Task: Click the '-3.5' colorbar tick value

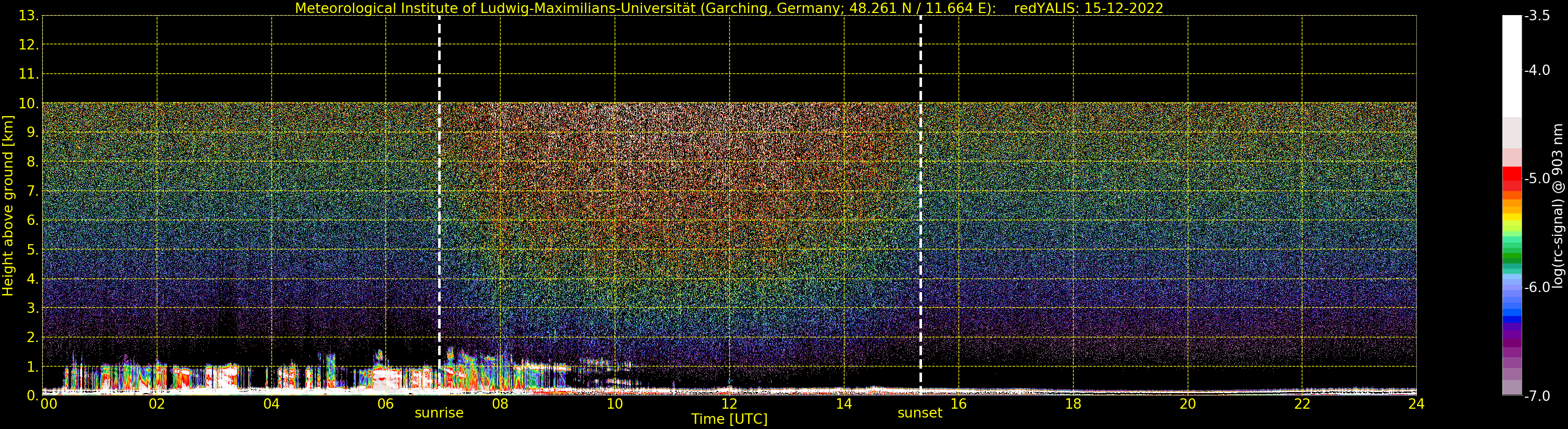Action: tap(1537, 16)
